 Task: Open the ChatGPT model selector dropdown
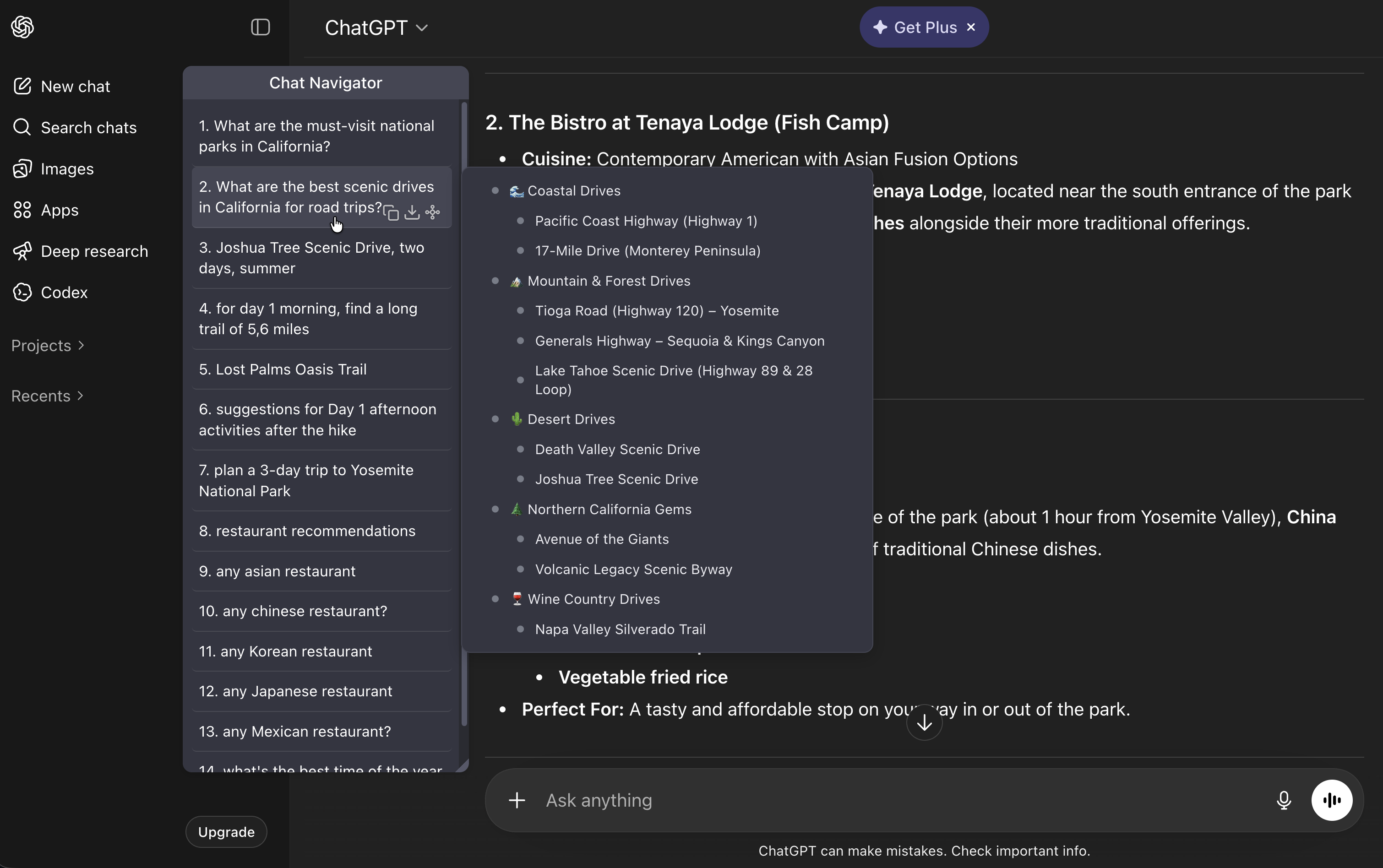click(376, 27)
